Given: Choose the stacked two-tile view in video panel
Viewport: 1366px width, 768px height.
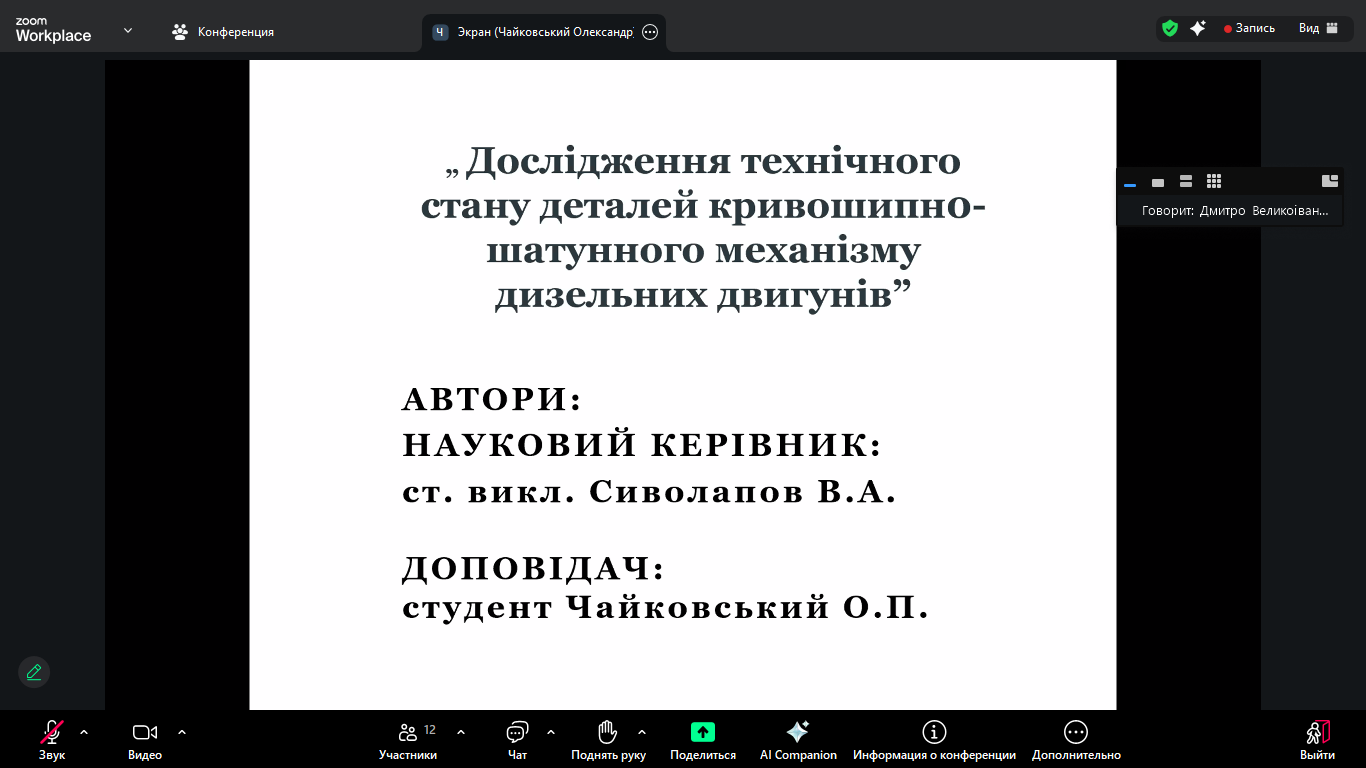Looking at the screenshot, I should point(1186,181).
